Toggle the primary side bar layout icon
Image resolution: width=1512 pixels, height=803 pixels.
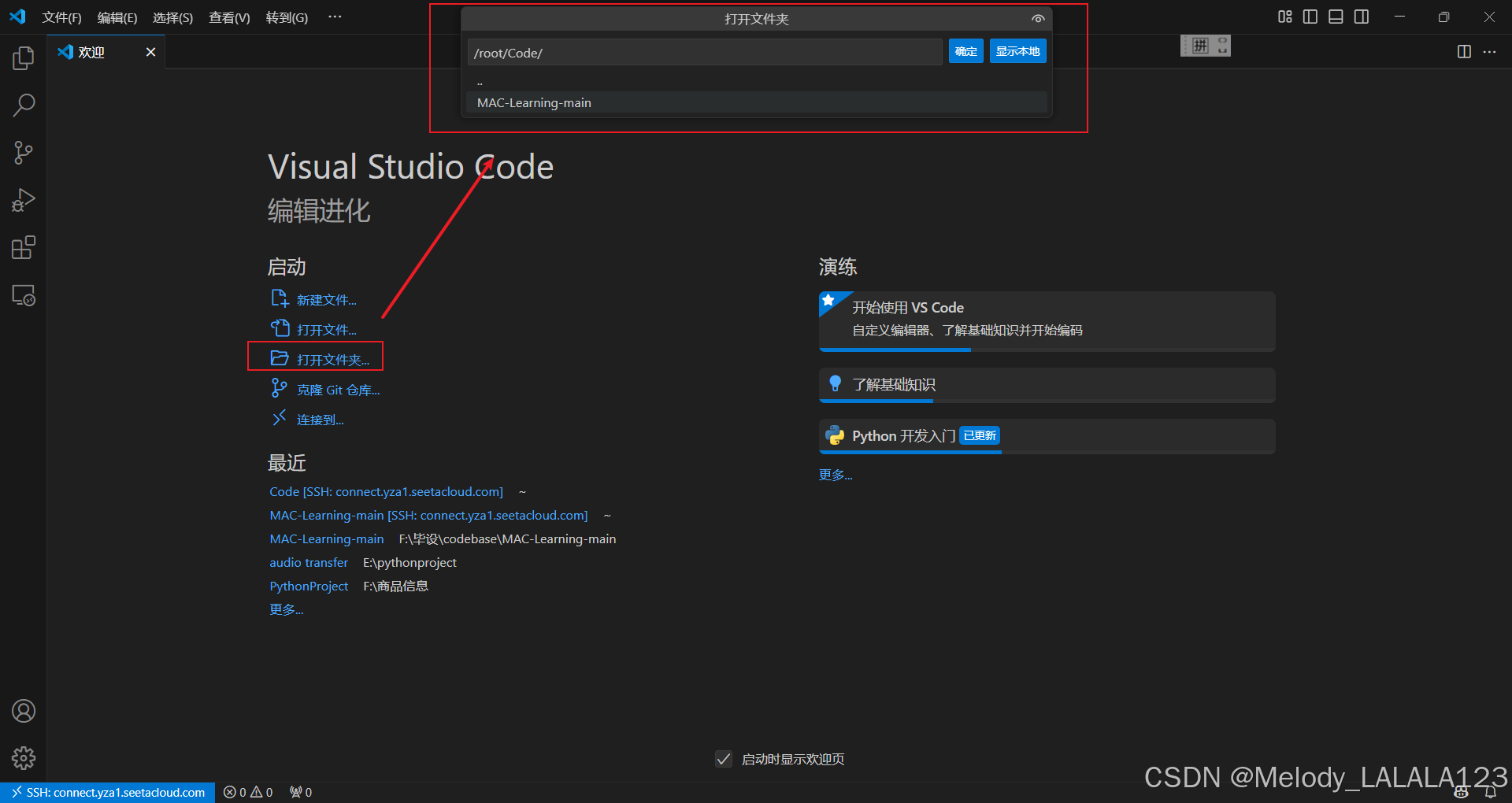(1310, 17)
